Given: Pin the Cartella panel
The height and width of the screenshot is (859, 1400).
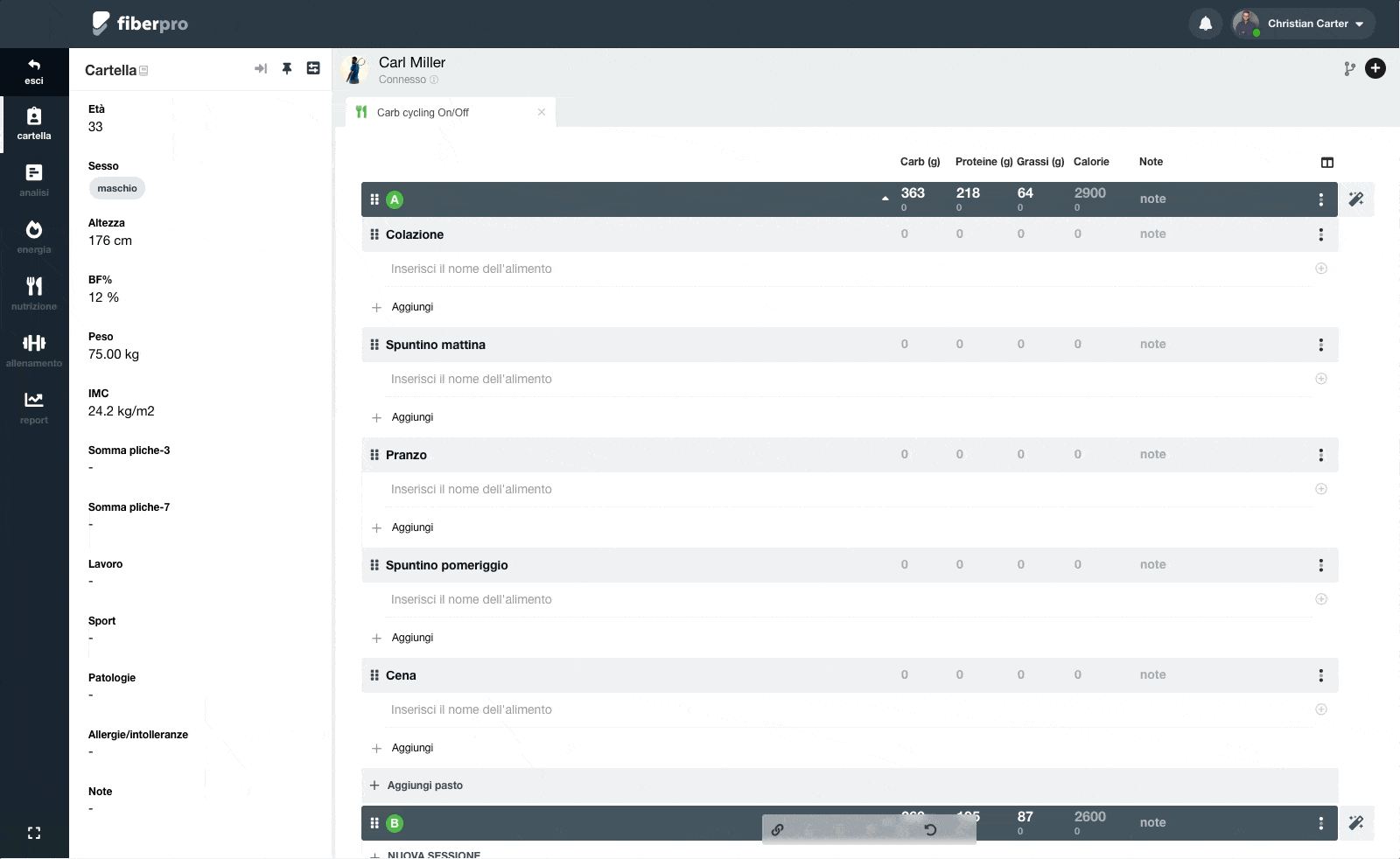Looking at the screenshot, I should click(x=287, y=68).
